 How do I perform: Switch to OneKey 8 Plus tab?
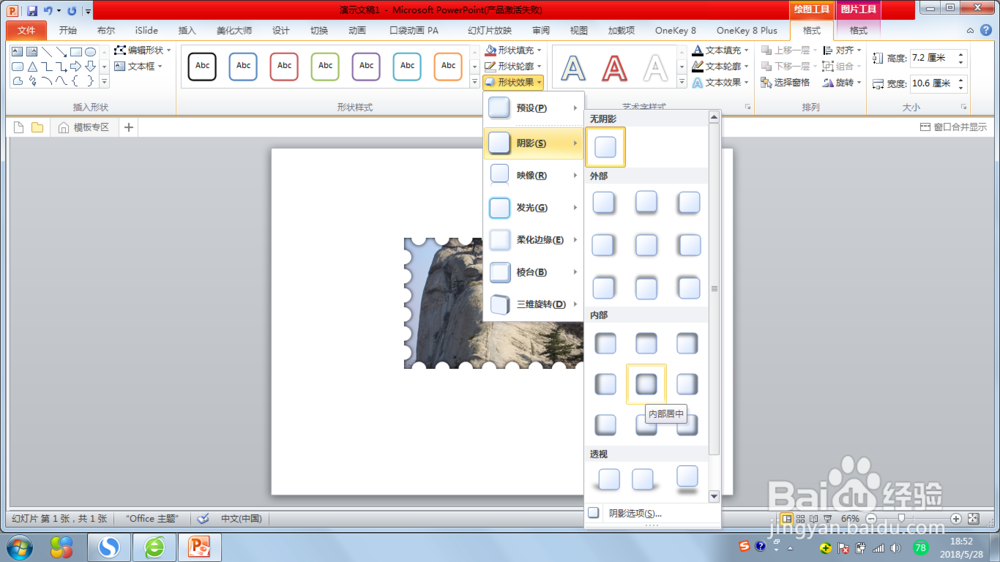click(747, 30)
